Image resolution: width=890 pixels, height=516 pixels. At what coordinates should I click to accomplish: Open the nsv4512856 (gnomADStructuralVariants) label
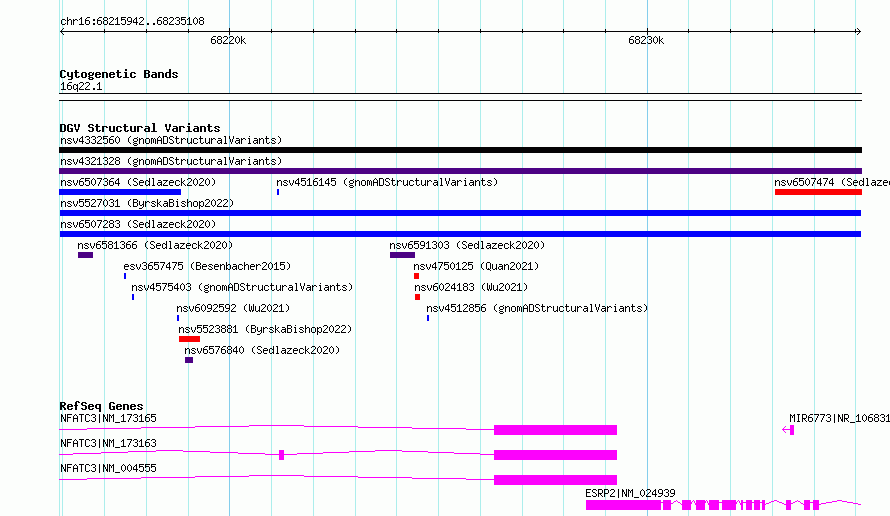[537, 308]
